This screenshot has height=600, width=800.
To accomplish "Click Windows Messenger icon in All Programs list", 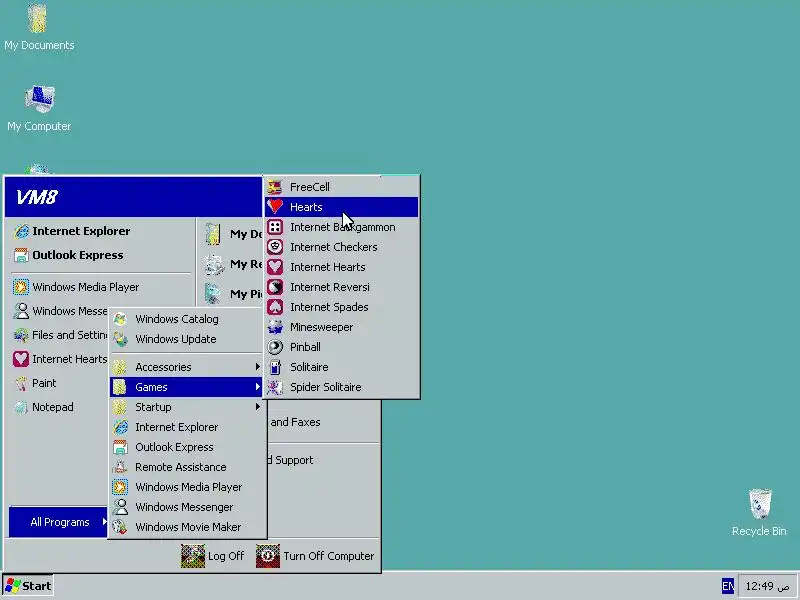I will pyautogui.click(x=120, y=507).
